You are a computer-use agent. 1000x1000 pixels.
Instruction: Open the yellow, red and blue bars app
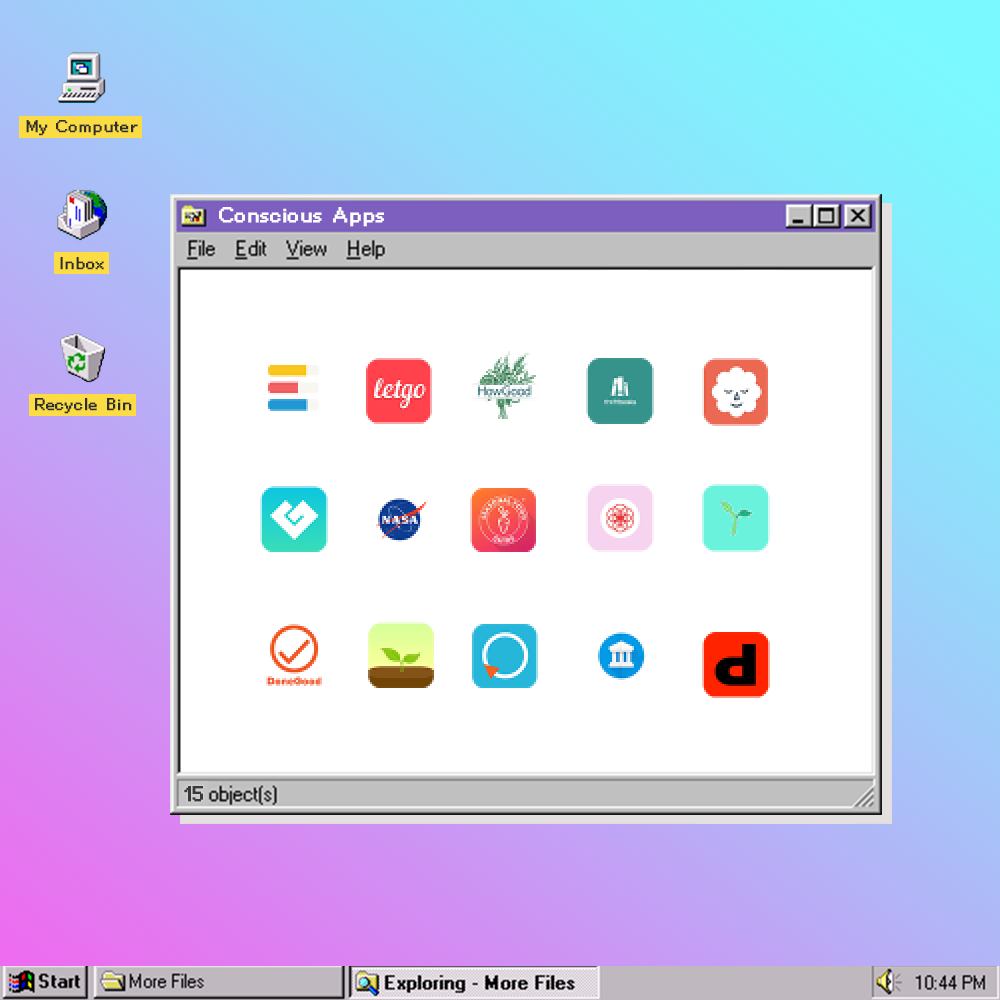click(292, 388)
